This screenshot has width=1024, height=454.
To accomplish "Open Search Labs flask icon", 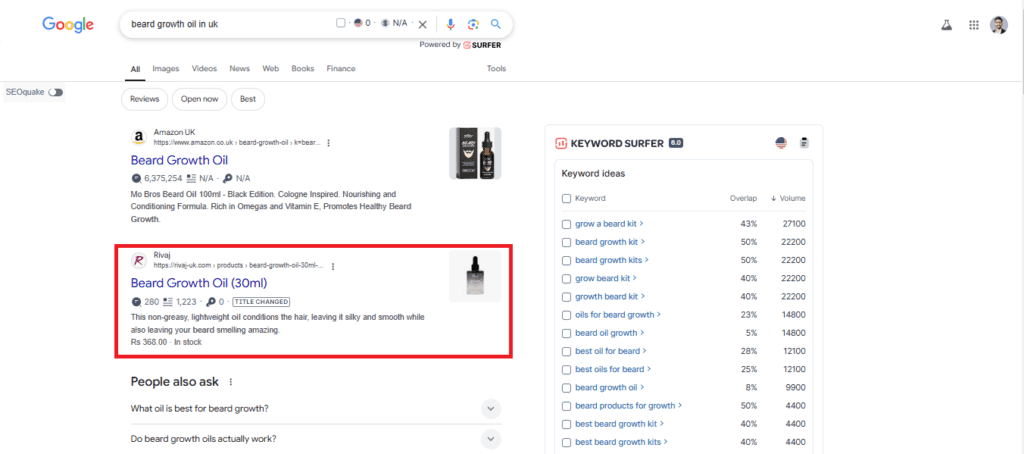I will click(945, 25).
